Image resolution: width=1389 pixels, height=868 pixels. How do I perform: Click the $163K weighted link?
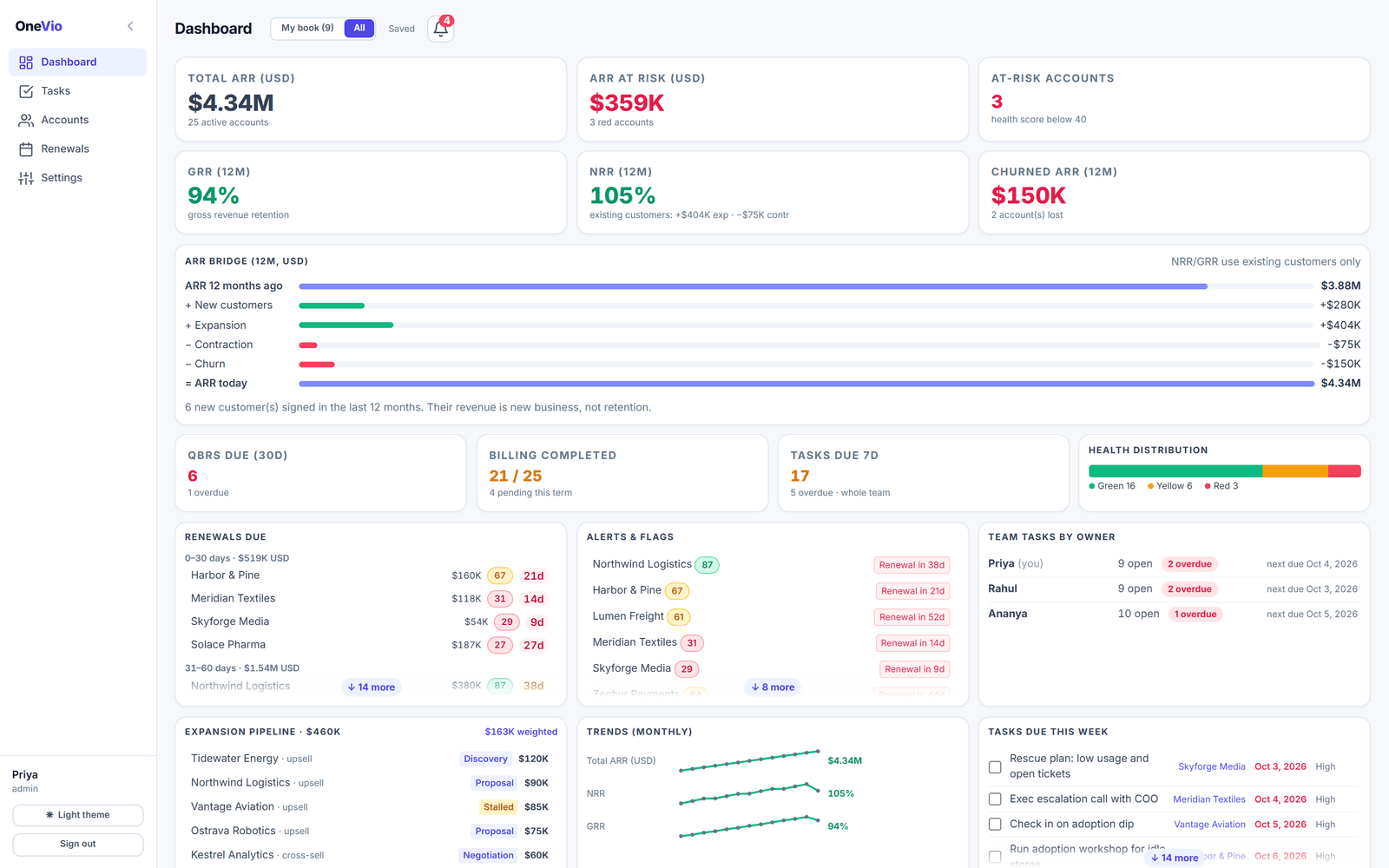point(521,732)
